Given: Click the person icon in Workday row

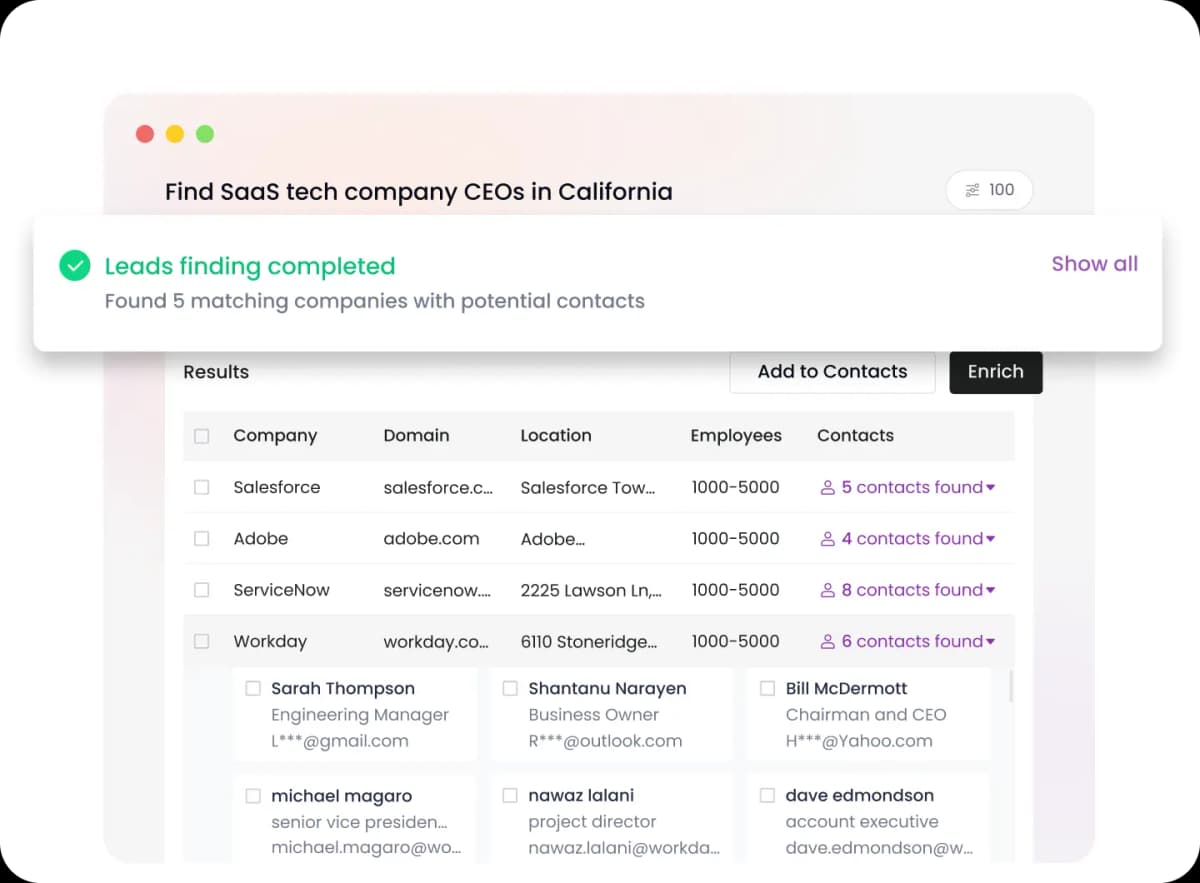Looking at the screenshot, I should pos(828,642).
